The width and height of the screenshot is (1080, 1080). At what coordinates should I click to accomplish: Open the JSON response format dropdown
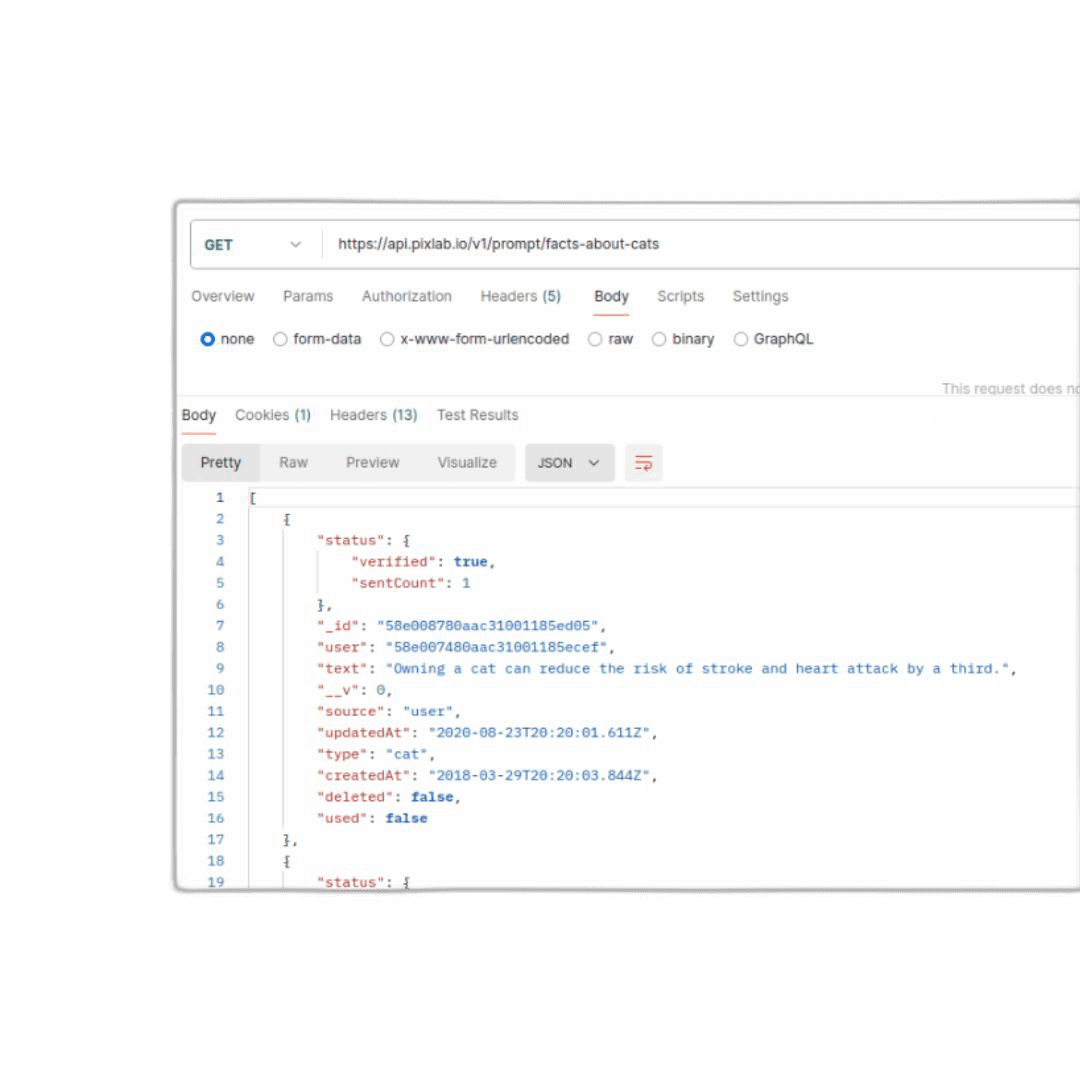tap(569, 462)
